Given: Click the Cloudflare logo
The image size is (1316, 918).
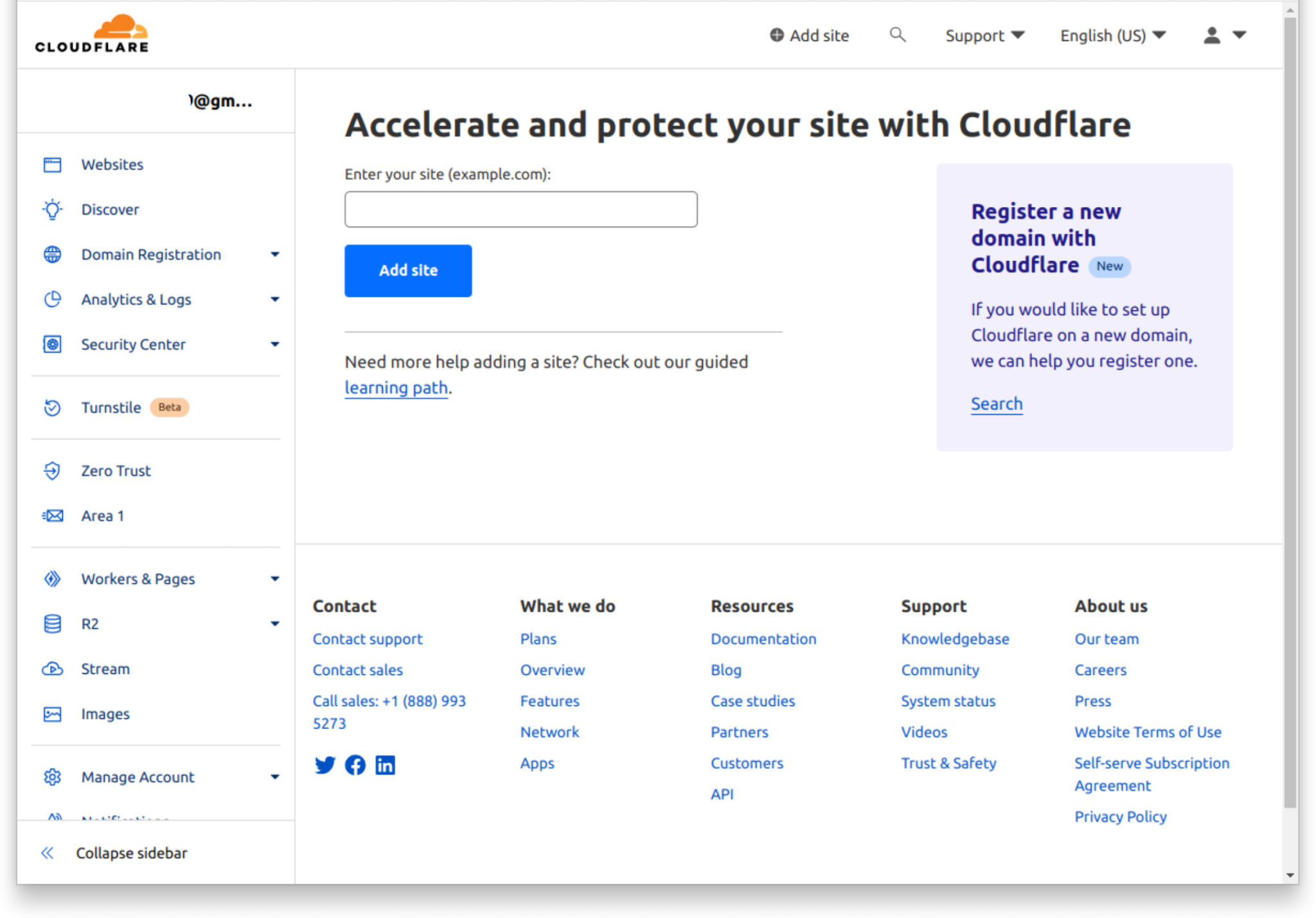Looking at the screenshot, I should point(91,31).
